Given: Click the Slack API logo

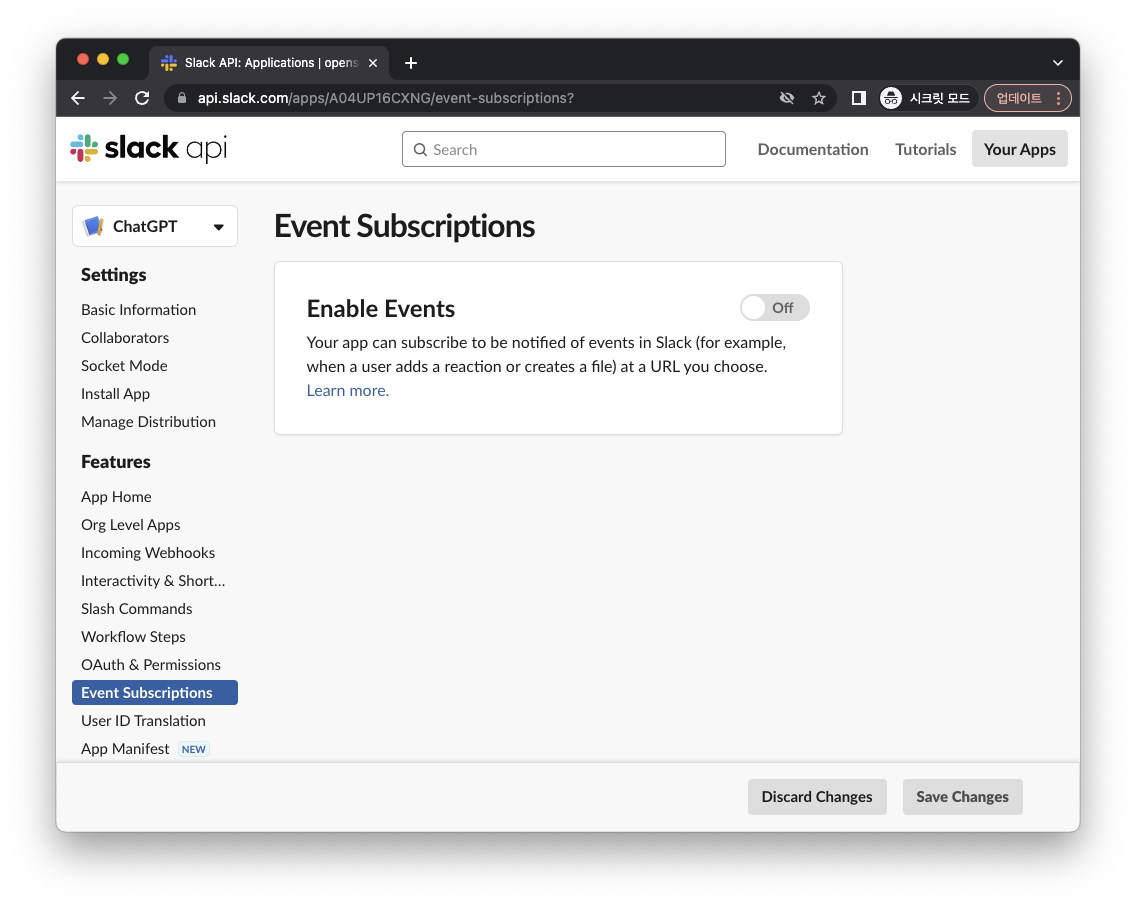Looking at the screenshot, I should click(x=149, y=148).
